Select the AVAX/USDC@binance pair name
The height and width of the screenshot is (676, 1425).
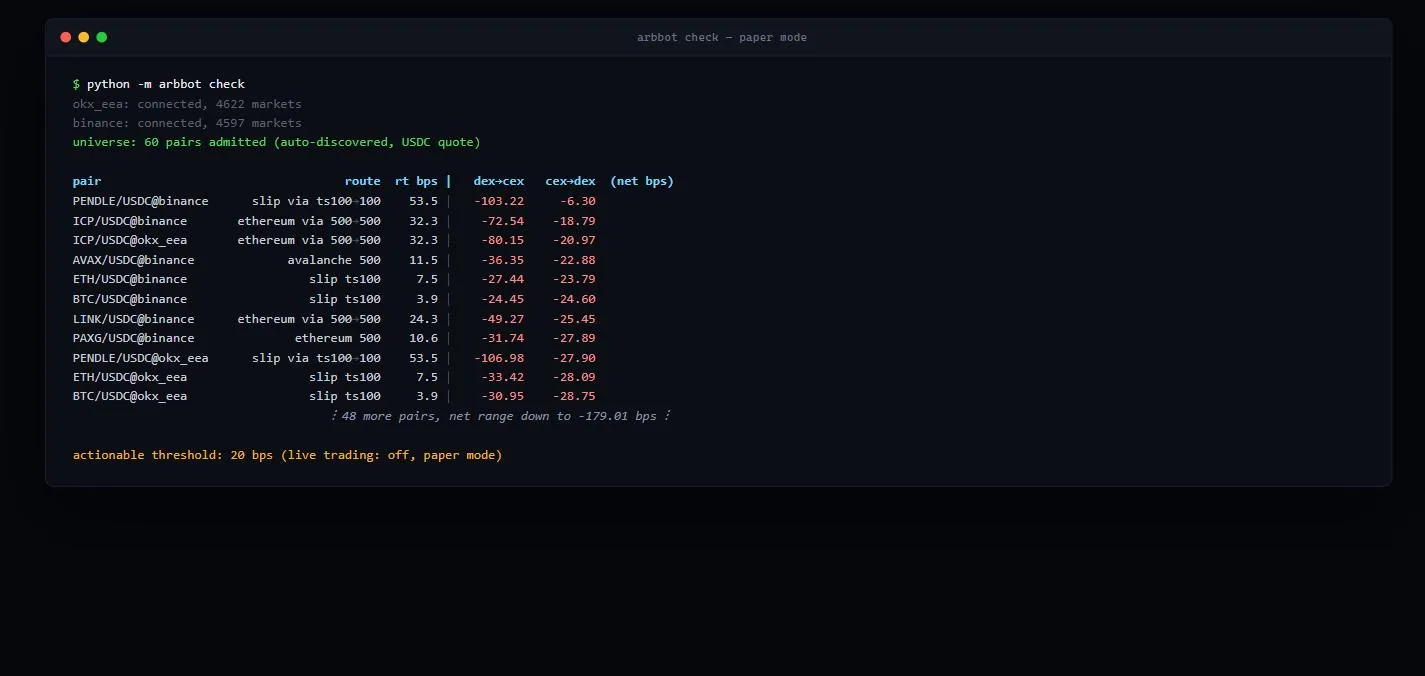coord(134,260)
